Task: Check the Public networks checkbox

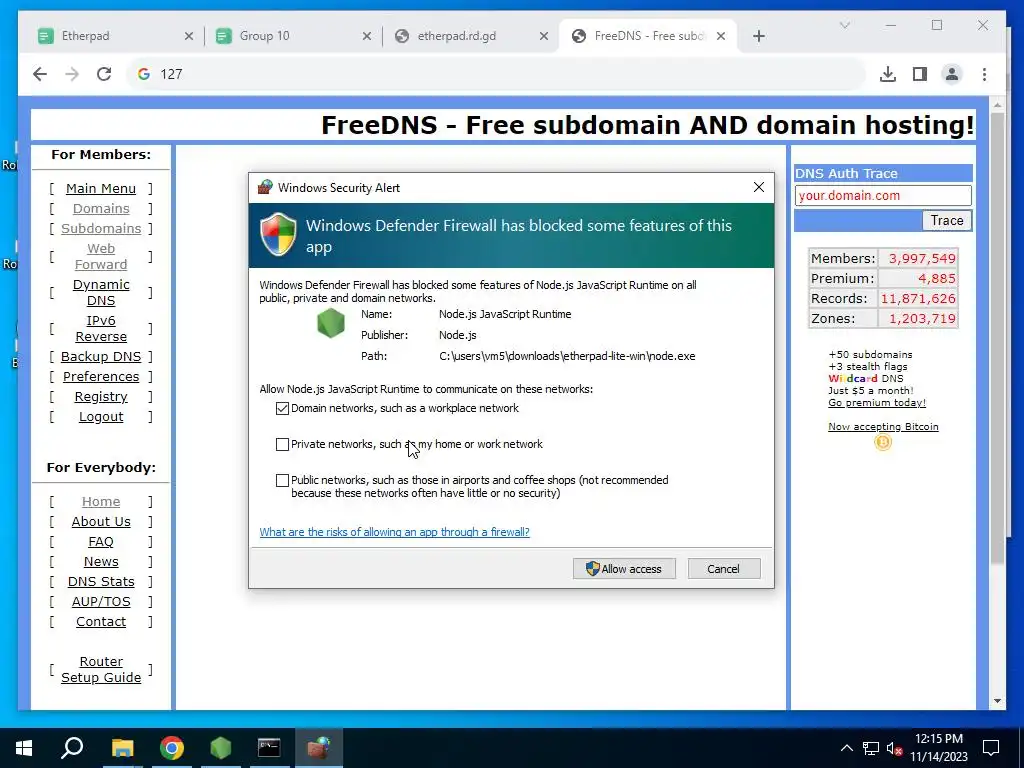Action: coord(282,481)
